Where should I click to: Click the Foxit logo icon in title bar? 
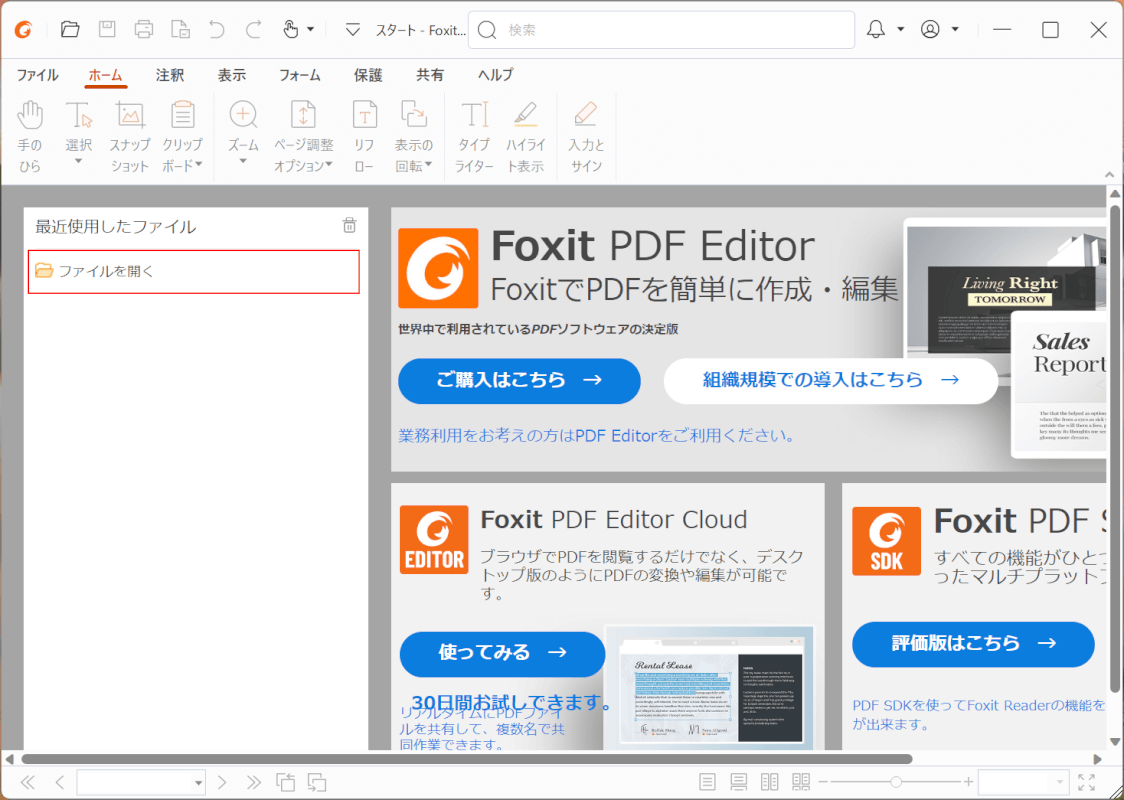point(24,29)
